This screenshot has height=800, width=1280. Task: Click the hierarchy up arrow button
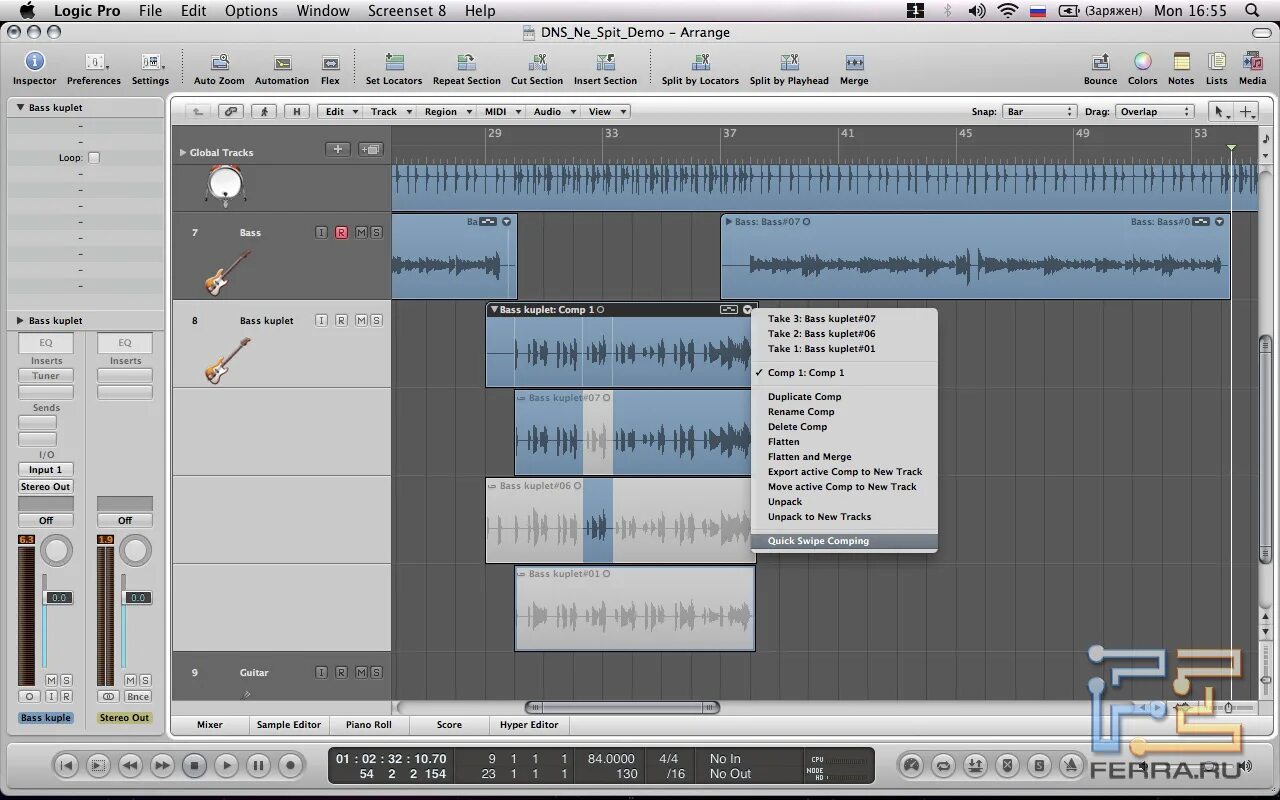pos(198,112)
